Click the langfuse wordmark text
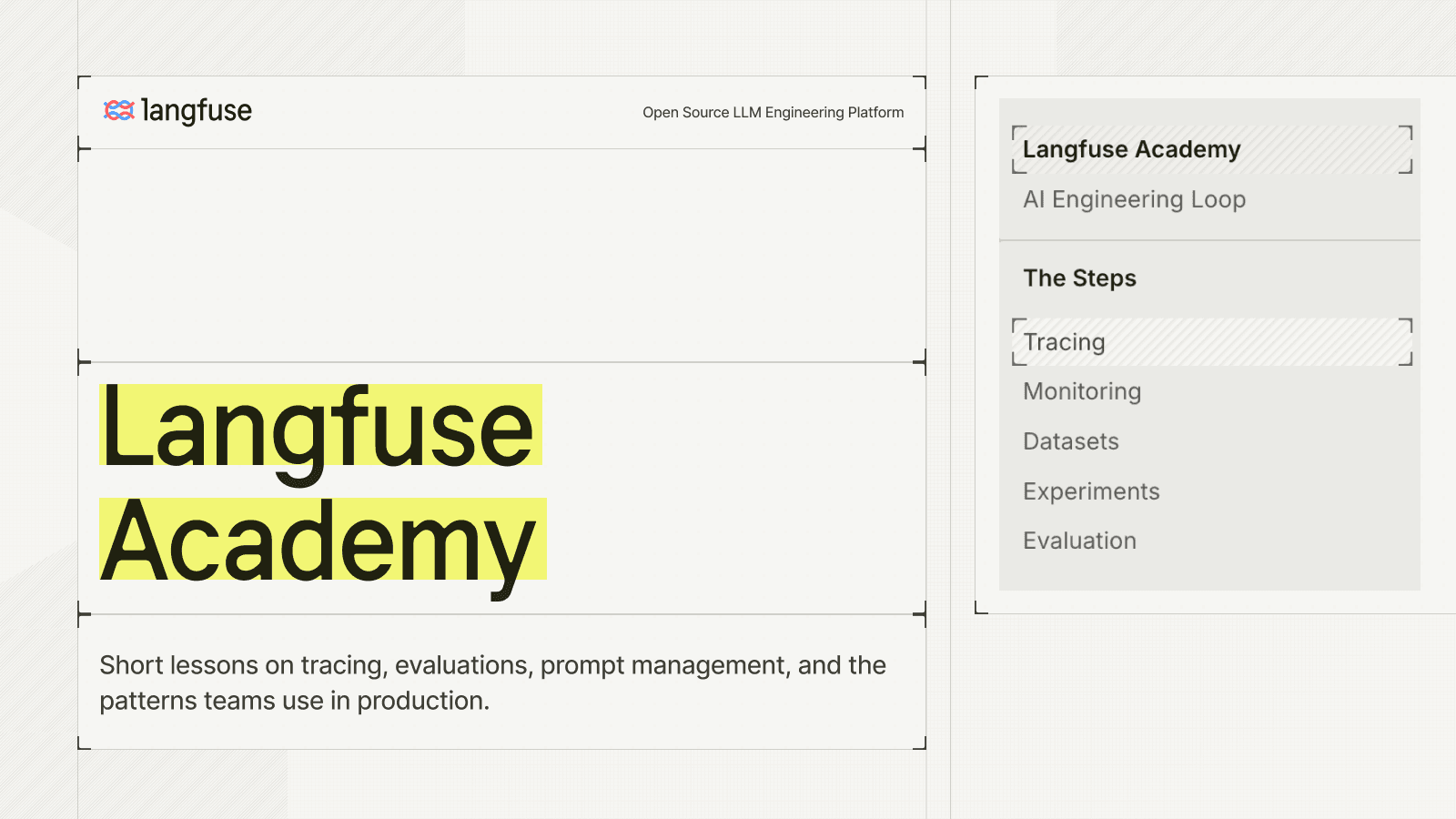The width and height of the screenshot is (1456, 819). point(197,111)
